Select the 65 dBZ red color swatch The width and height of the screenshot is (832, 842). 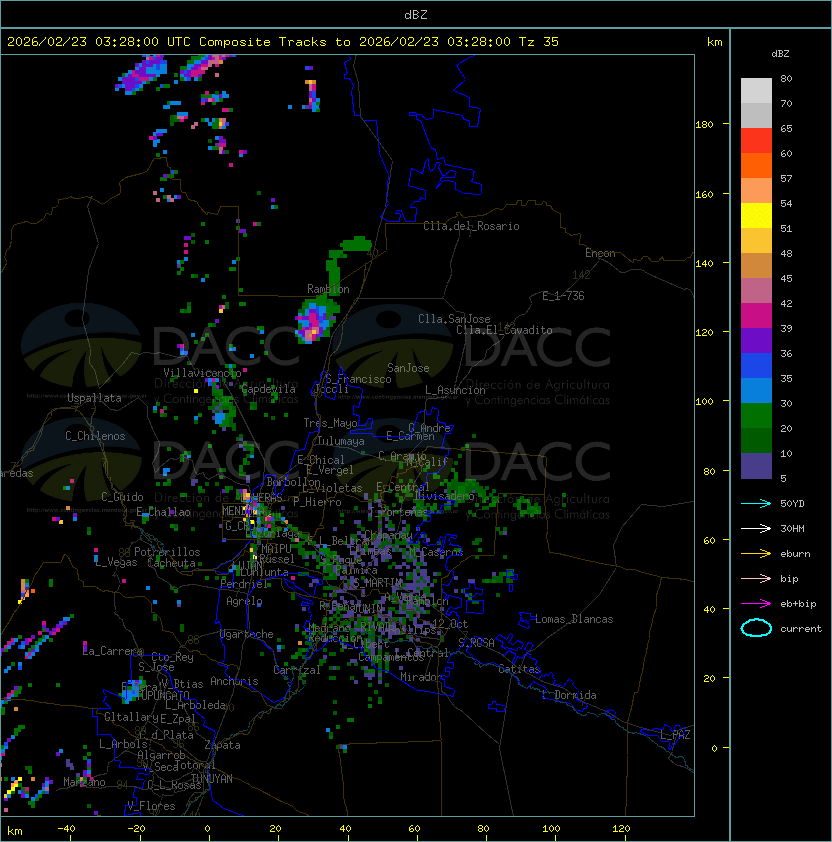point(756,141)
